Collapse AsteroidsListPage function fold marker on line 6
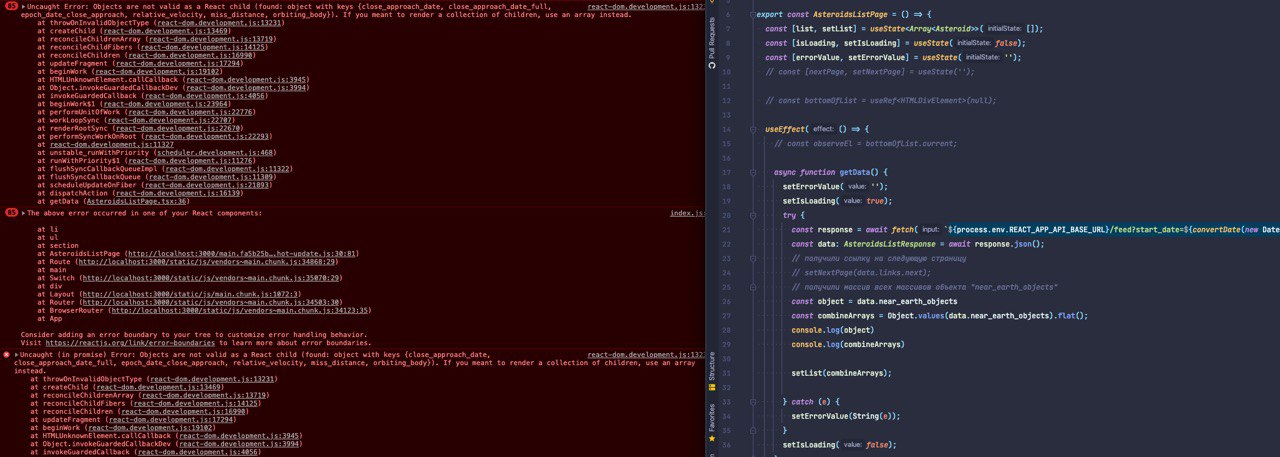Screen dimensions: 1280x457 point(751,15)
